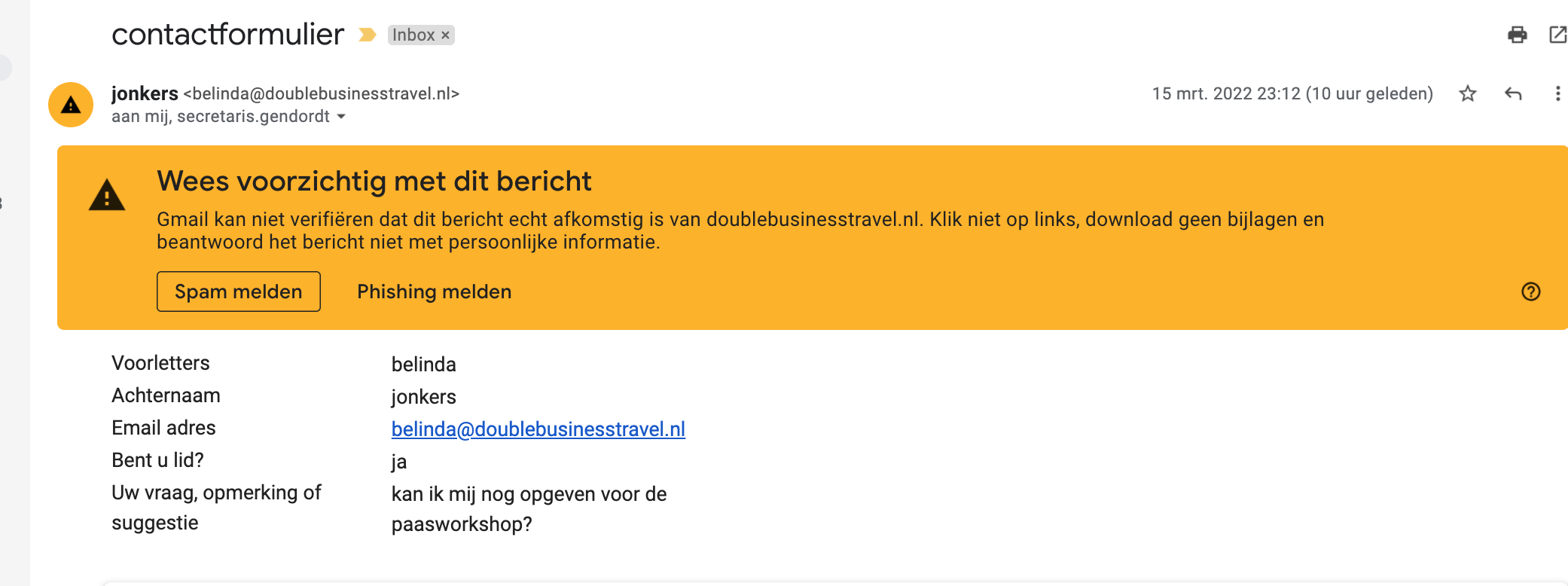
Task: Click the black warning triangle in the banner
Action: 107,195
